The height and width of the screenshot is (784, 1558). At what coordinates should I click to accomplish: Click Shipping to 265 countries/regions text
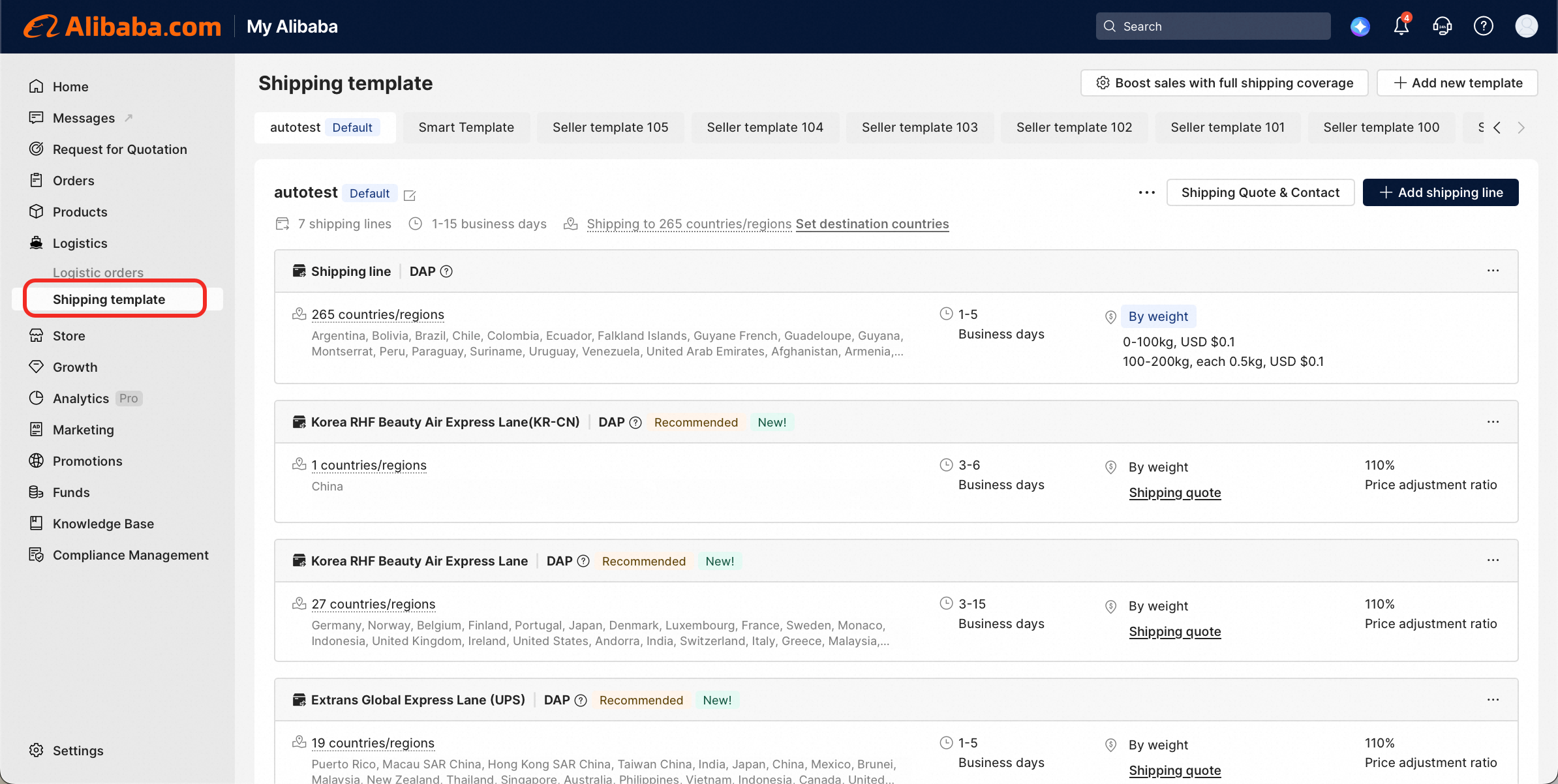(x=689, y=224)
